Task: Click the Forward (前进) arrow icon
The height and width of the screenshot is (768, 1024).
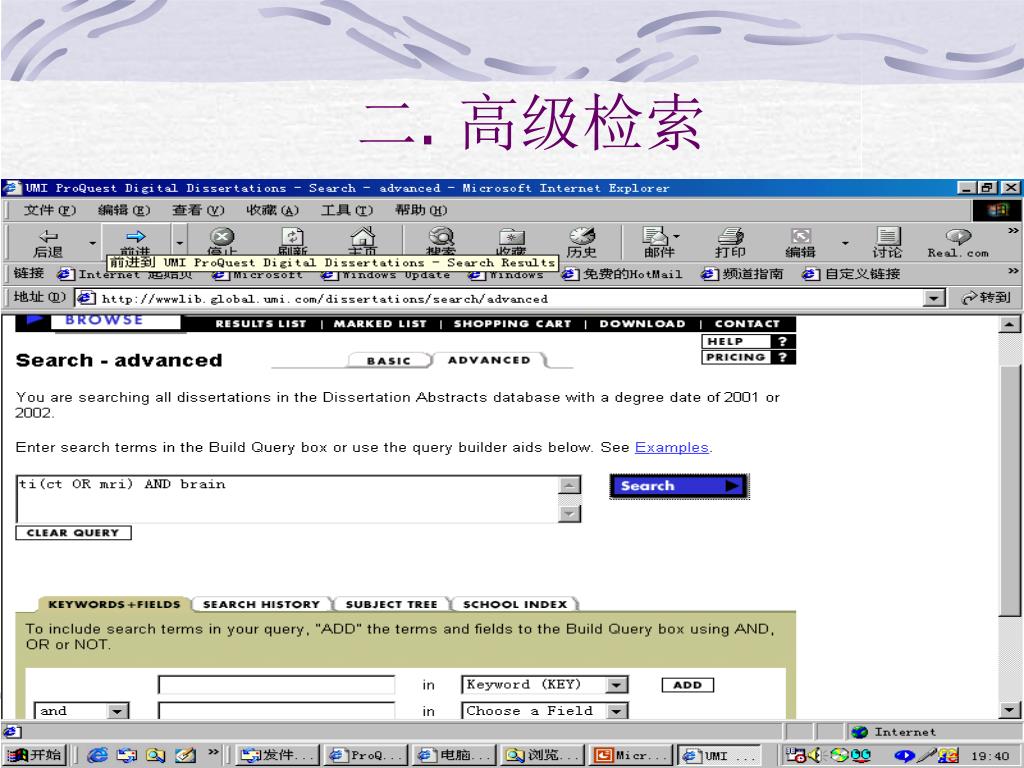Action: (x=135, y=236)
